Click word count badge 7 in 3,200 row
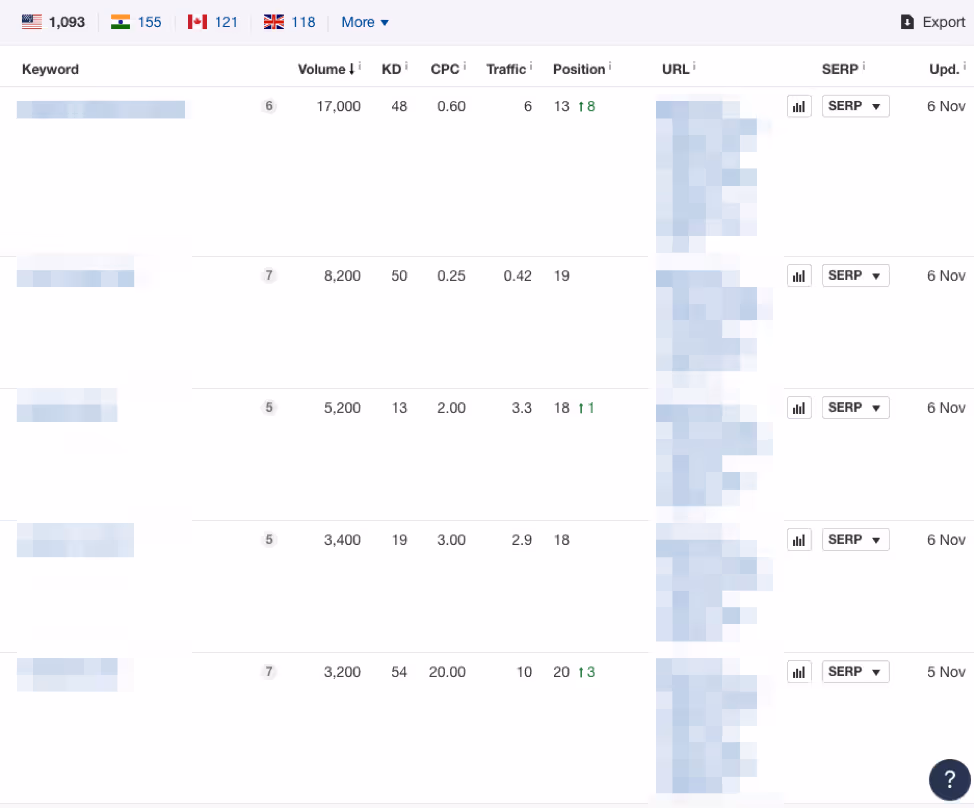This screenshot has width=974, height=808. (269, 671)
